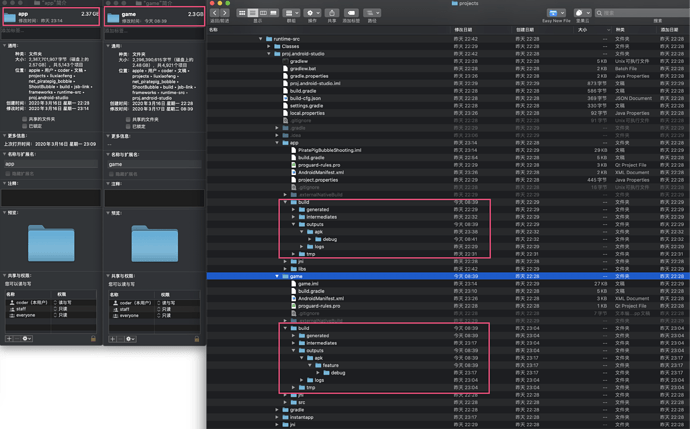
Task: Open the cloud toolbar dropdown beside Easy New File
Action: pyautogui.click(x=583, y=13)
